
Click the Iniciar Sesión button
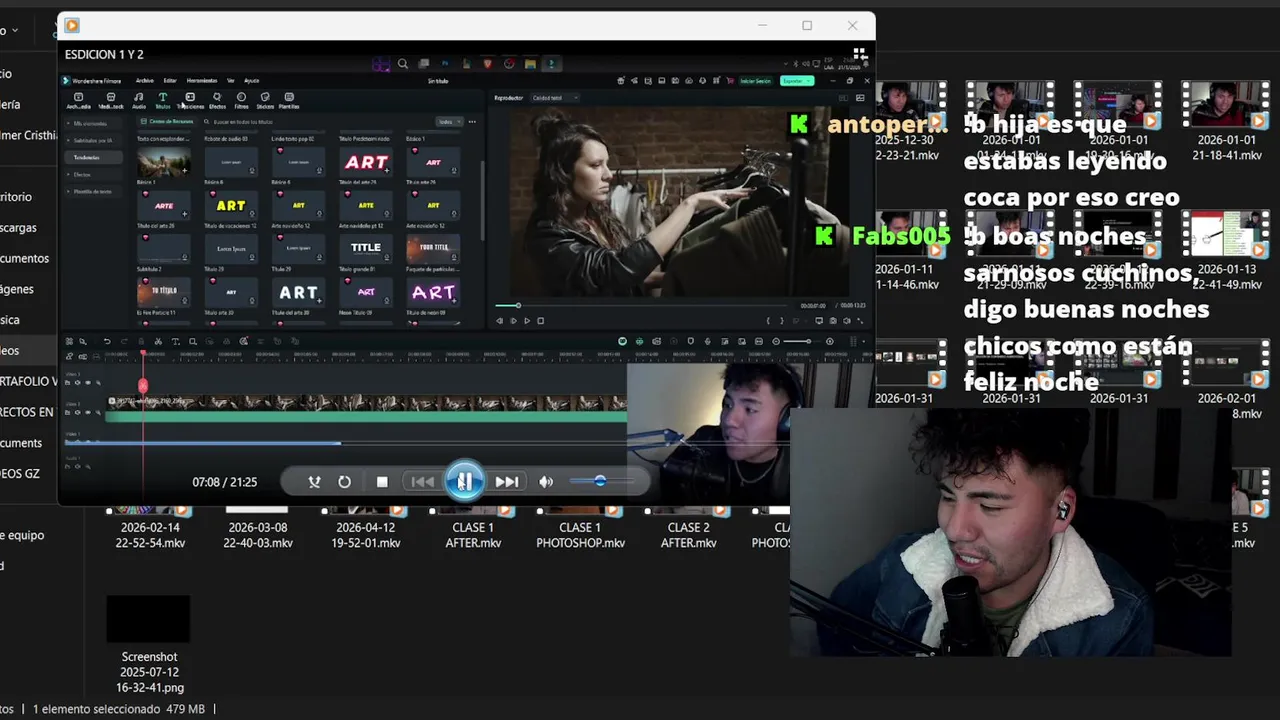[x=756, y=81]
